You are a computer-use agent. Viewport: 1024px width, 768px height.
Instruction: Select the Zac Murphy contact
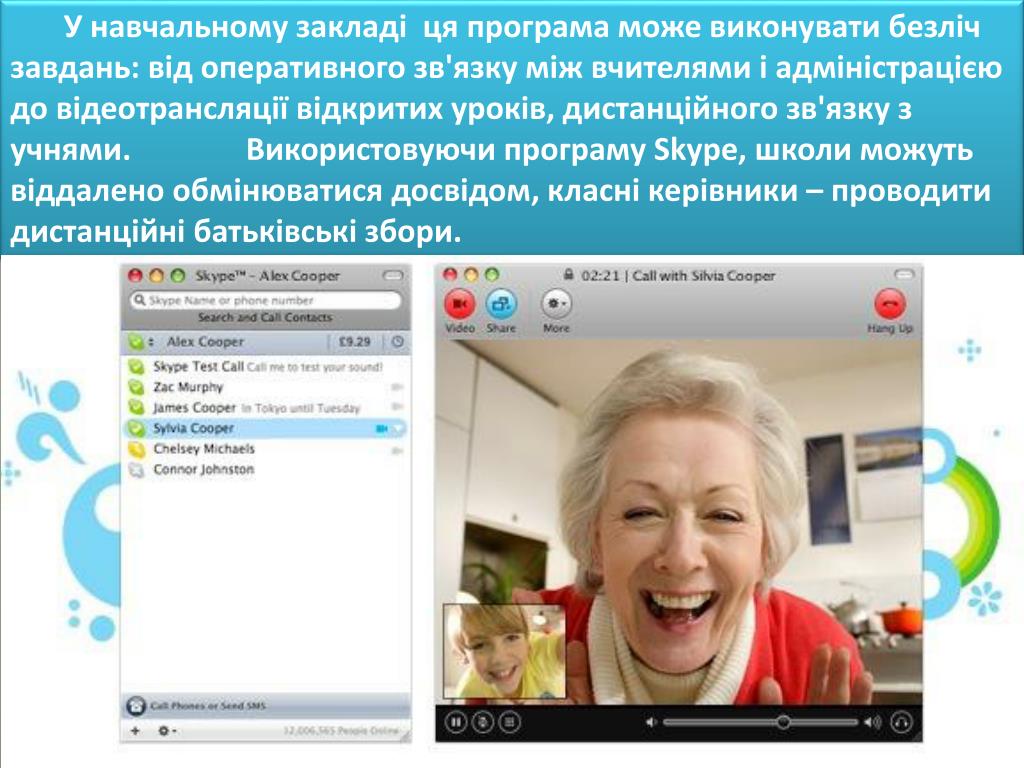pos(265,387)
